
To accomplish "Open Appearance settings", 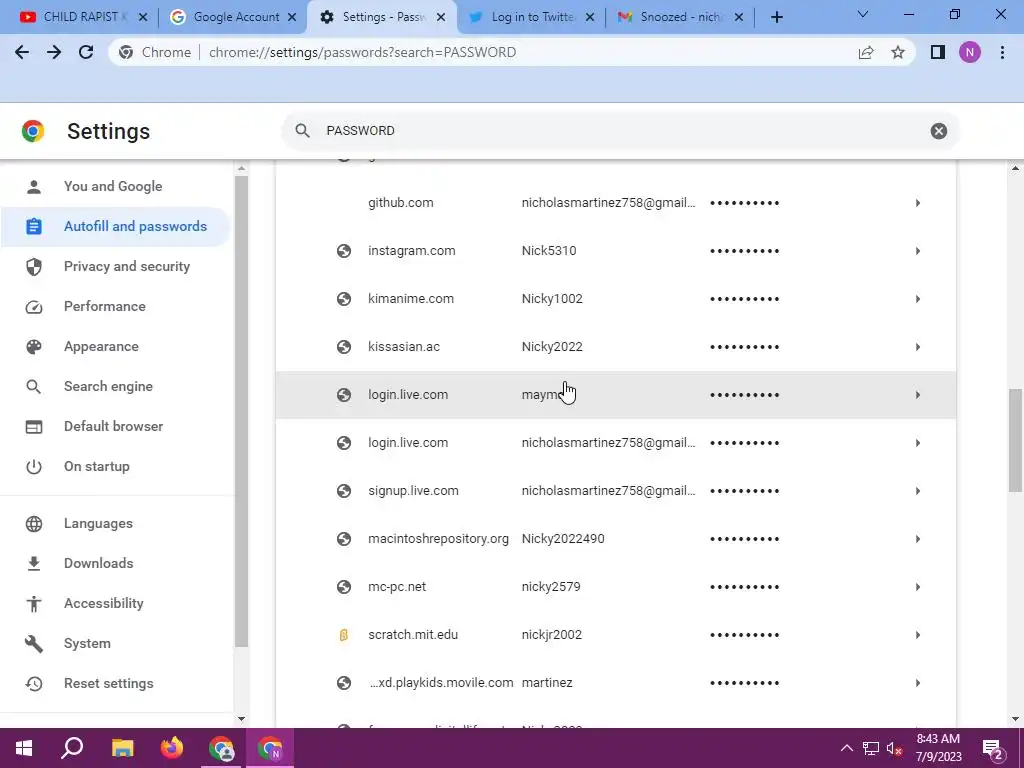I will coord(115,346).
